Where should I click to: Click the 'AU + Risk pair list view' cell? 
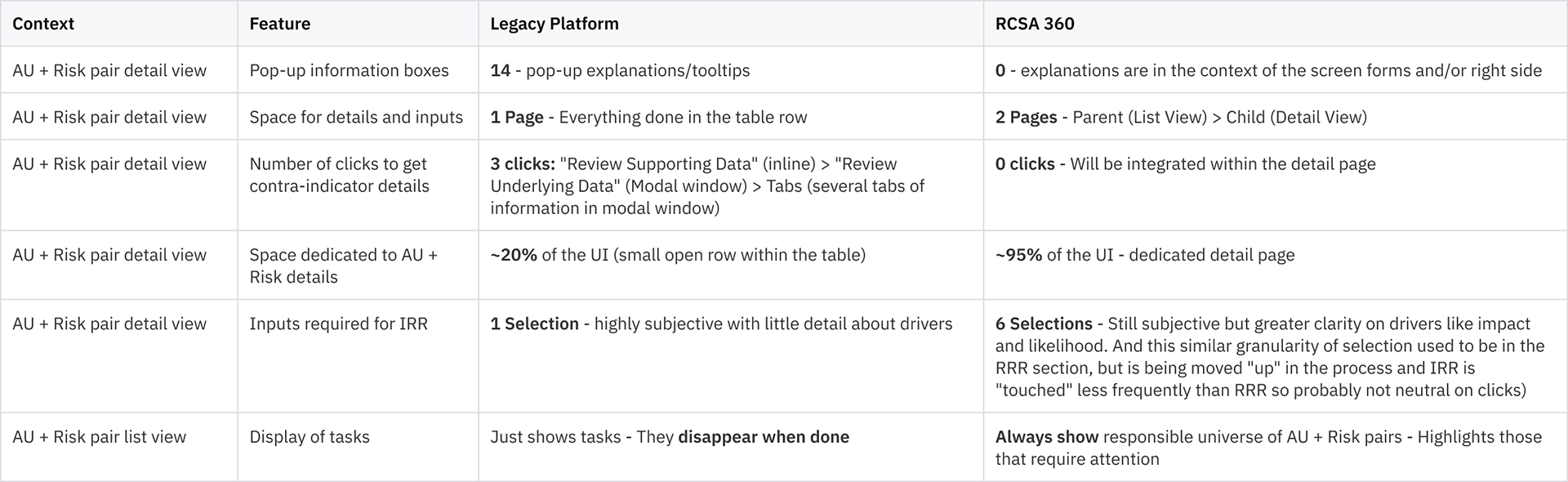tap(99, 437)
